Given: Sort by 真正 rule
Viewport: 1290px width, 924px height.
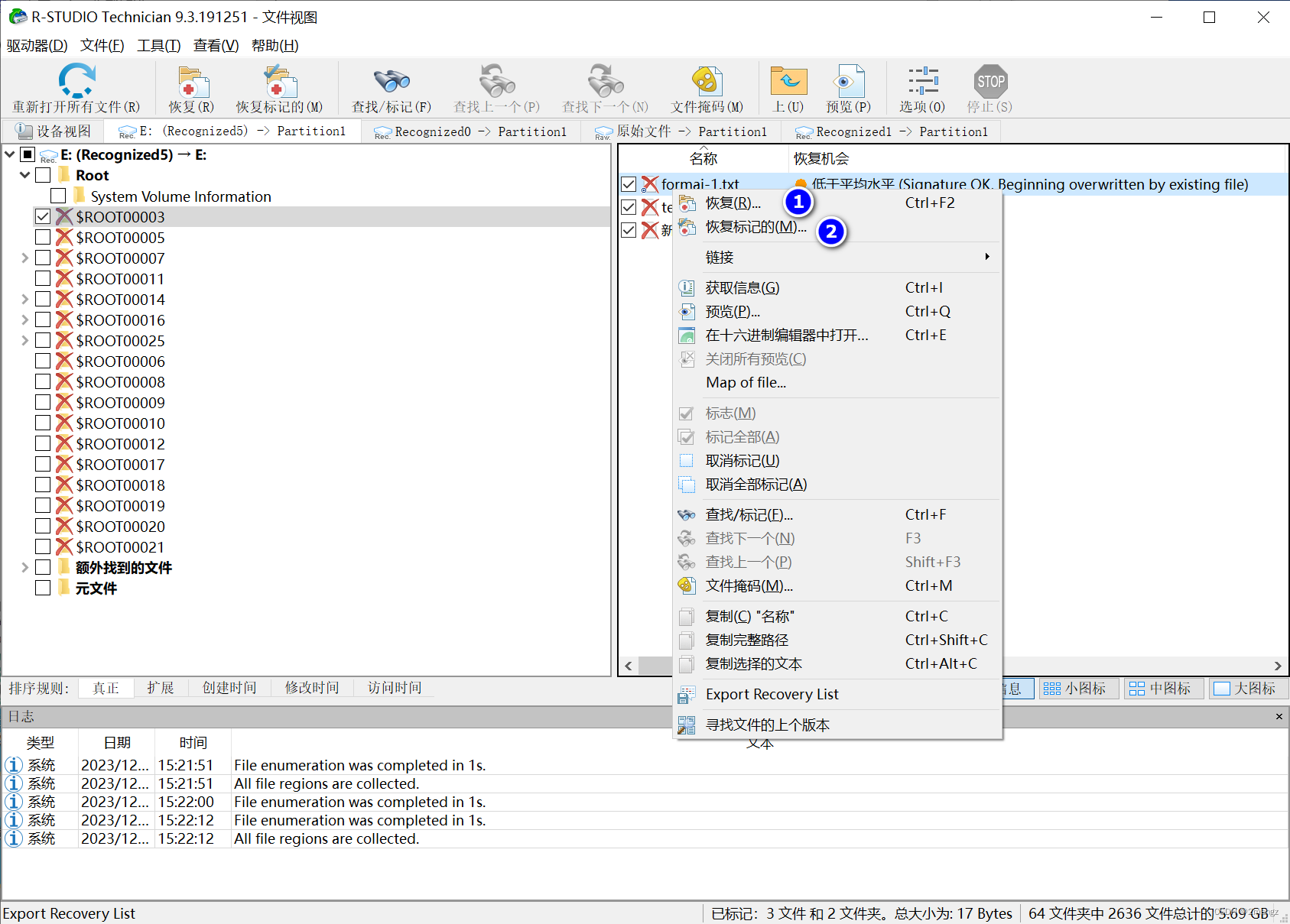Looking at the screenshot, I should coord(106,688).
